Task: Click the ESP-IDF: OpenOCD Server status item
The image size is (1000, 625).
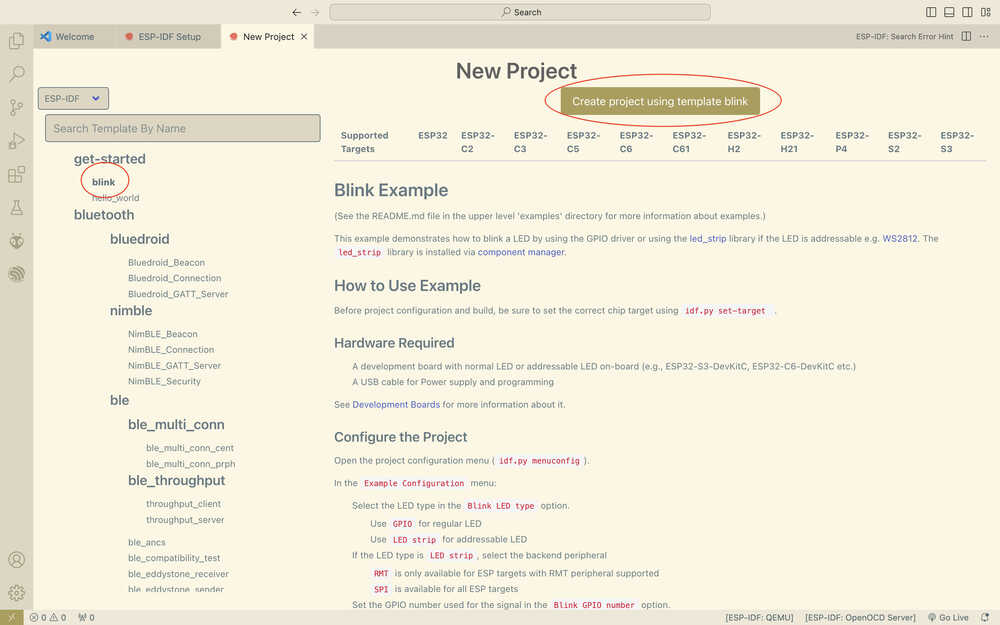Action: 860,617
